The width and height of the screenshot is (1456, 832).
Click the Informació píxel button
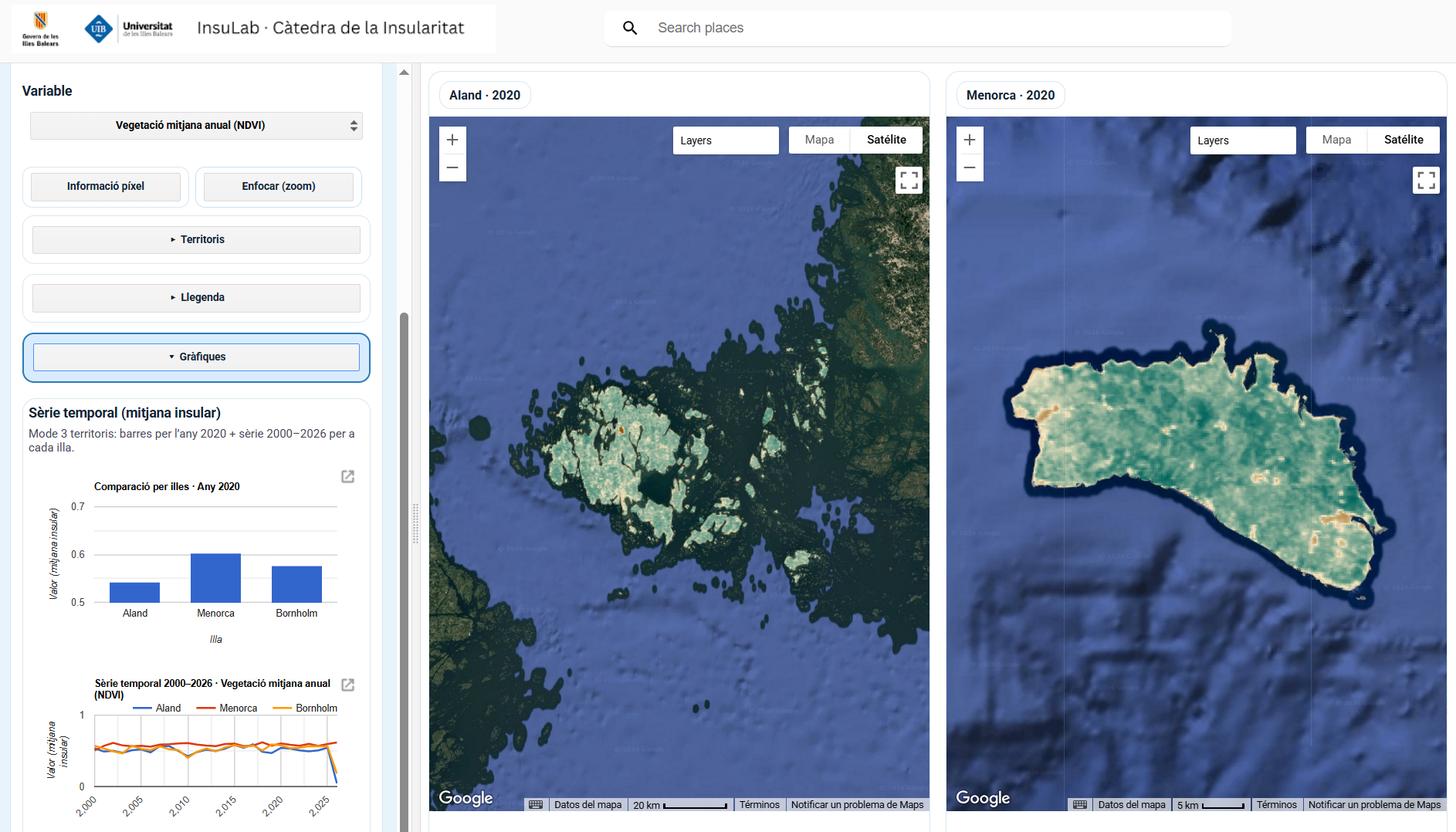click(x=106, y=186)
